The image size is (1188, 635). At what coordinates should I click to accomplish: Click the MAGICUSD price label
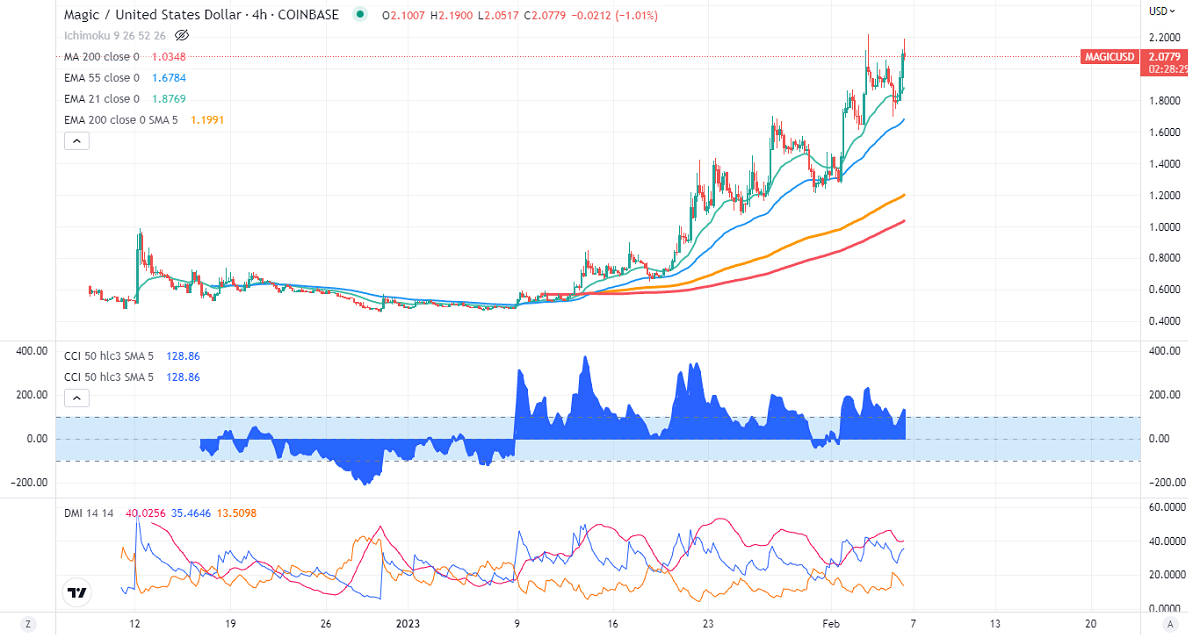tap(1110, 57)
